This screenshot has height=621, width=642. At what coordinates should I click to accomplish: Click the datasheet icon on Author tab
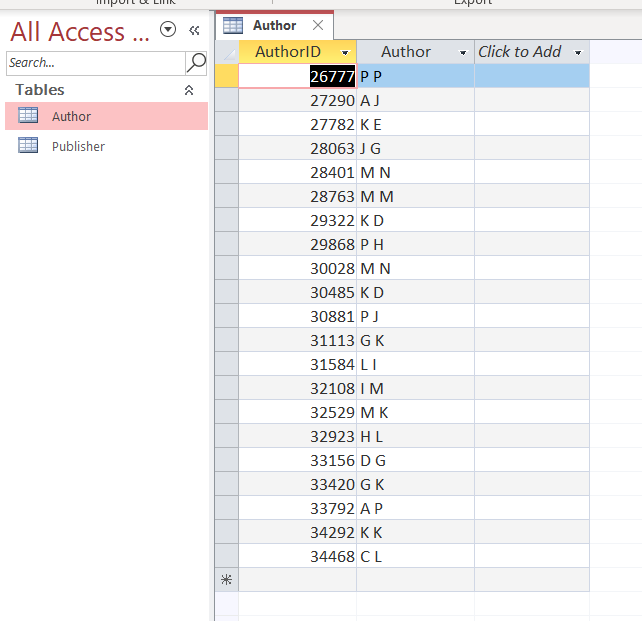pyautogui.click(x=233, y=25)
